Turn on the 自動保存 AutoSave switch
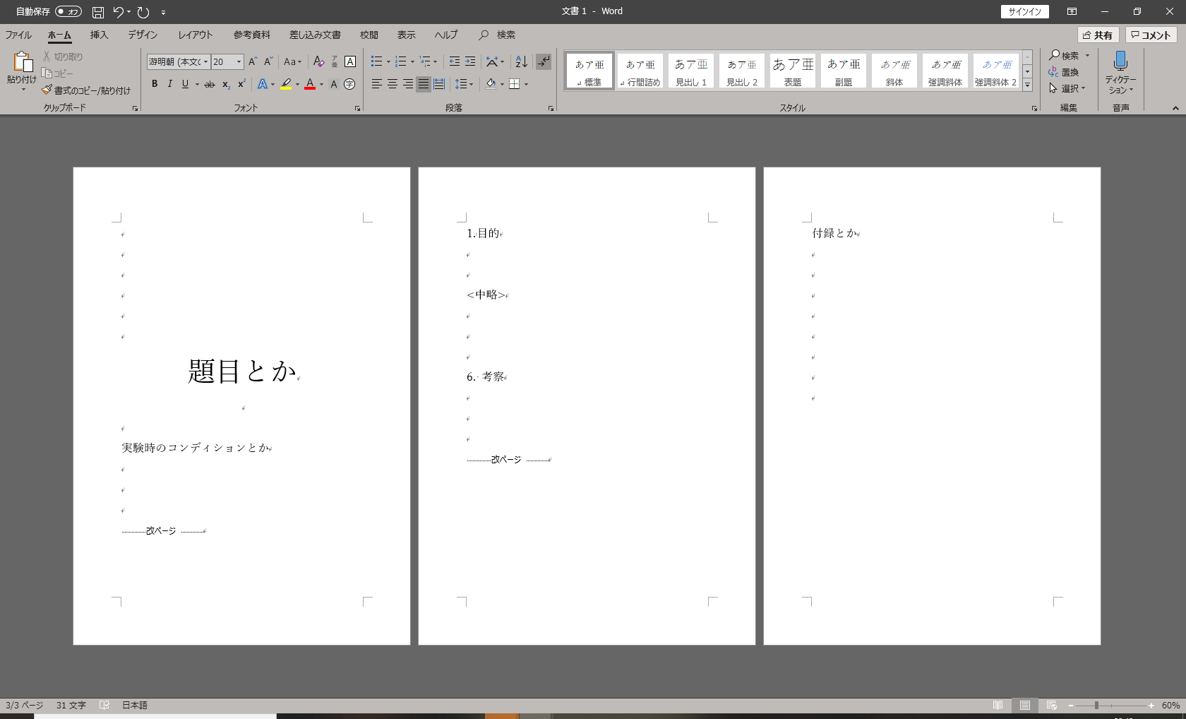The image size is (1186, 719). pos(68,12)
